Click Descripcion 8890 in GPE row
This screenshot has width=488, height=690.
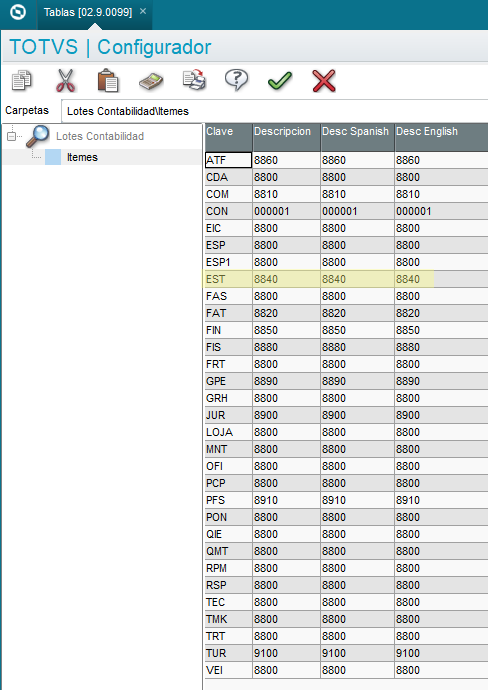coord(286,381)
